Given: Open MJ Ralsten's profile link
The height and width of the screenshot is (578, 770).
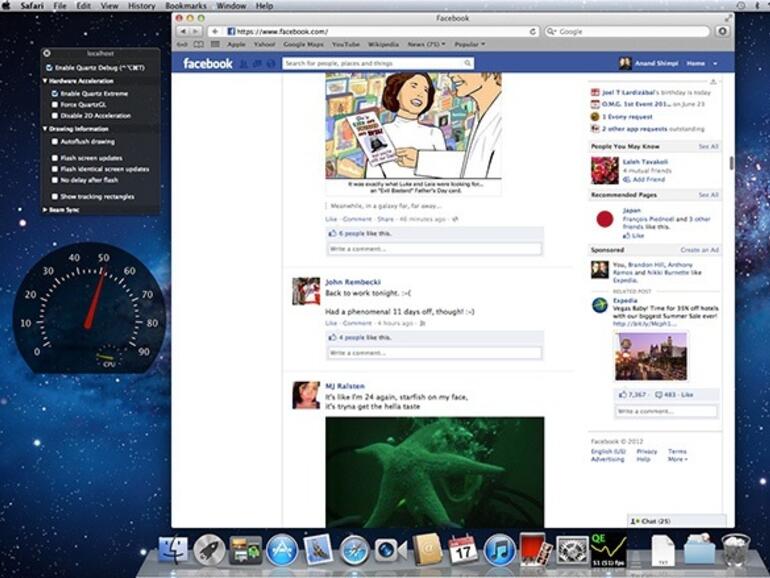Looking at the screenshot, I should pyautogui.click(x=345, y=386).
